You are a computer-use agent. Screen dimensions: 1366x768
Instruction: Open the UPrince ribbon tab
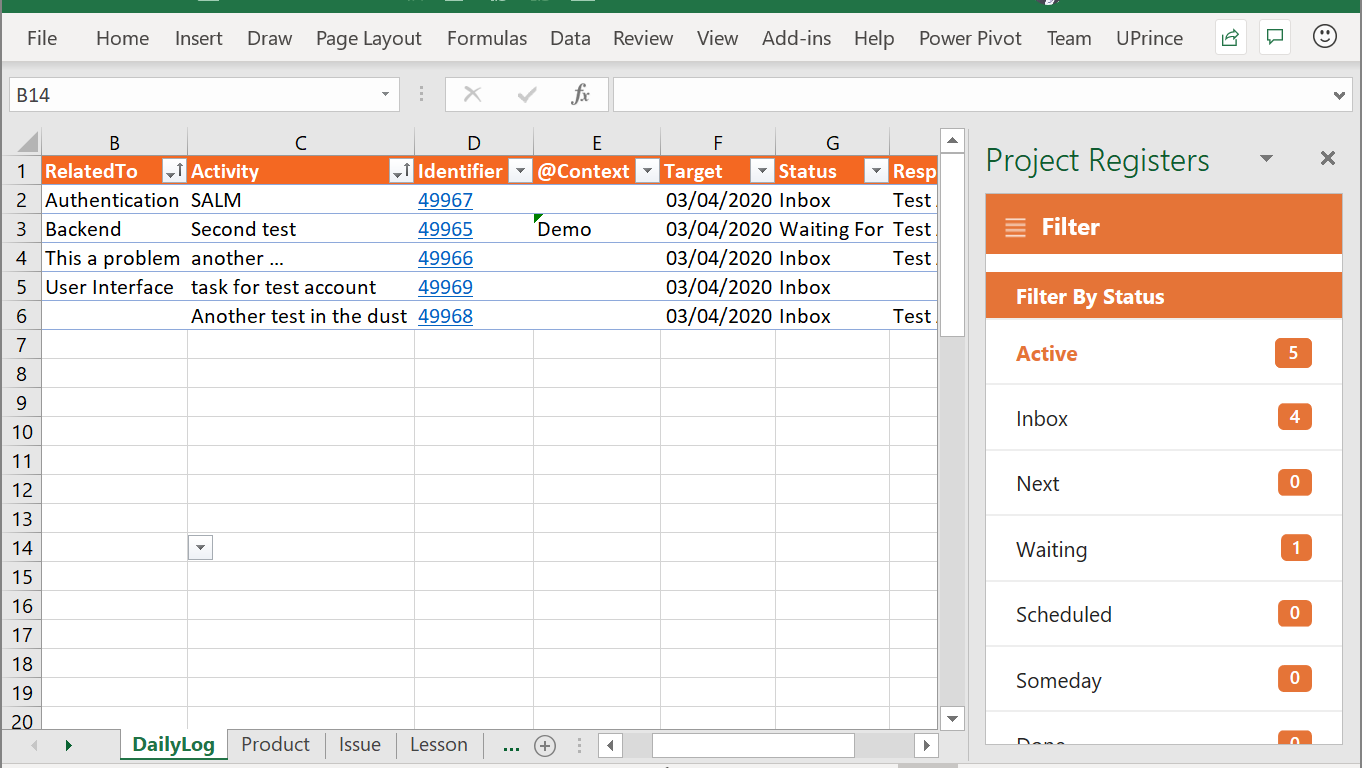coord(1149,38)
